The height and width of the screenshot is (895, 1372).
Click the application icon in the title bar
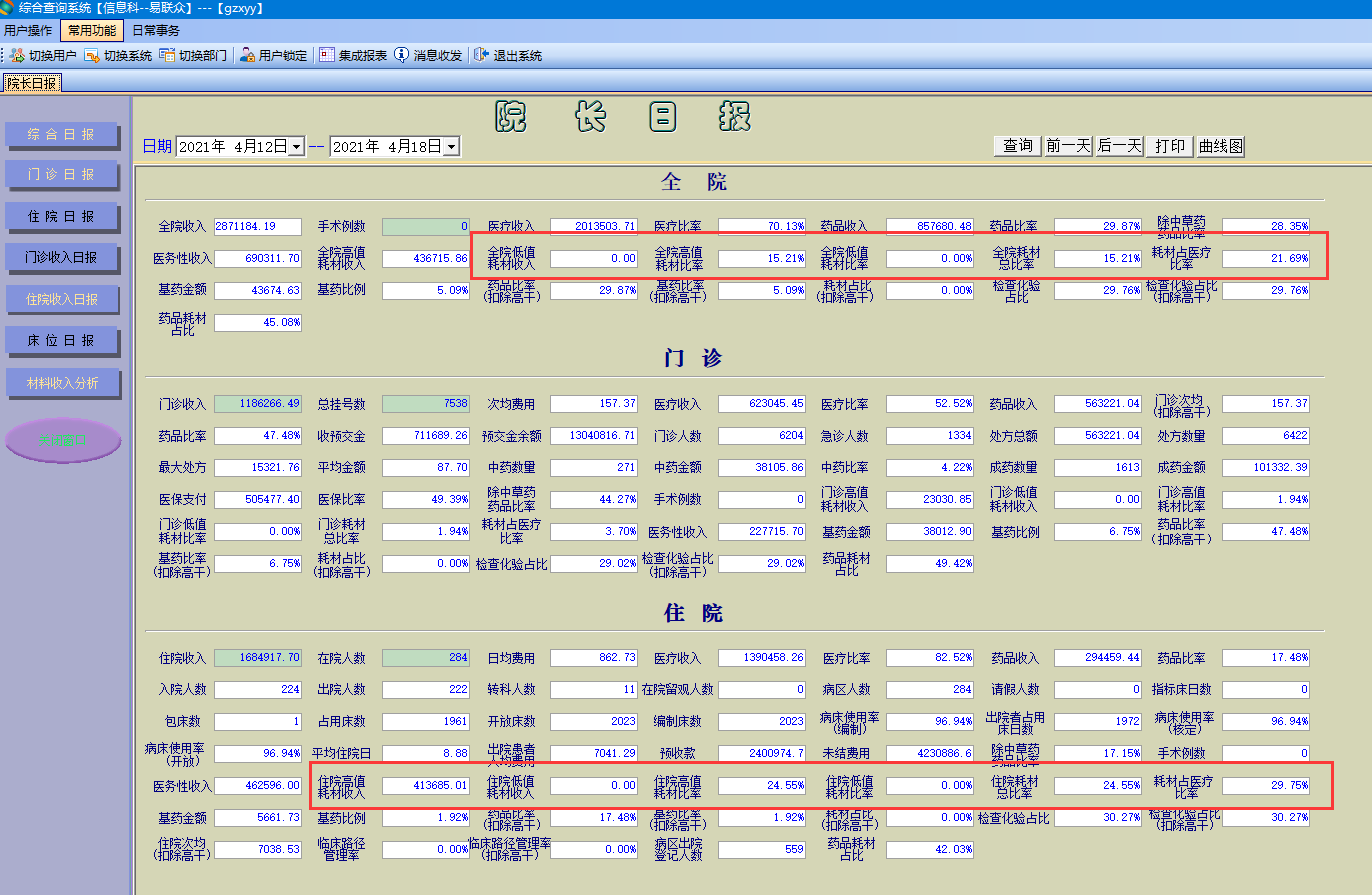[x=8, y=8]
